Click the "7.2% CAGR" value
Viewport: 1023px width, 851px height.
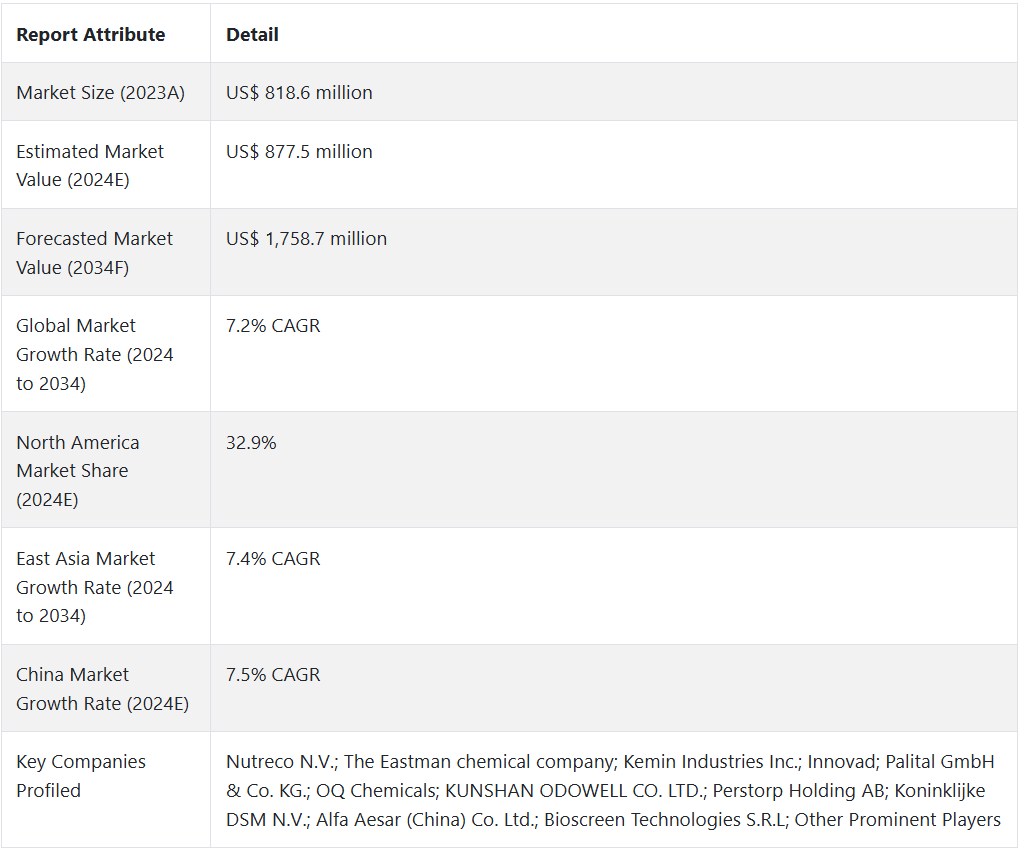click(x=273, y=326)
